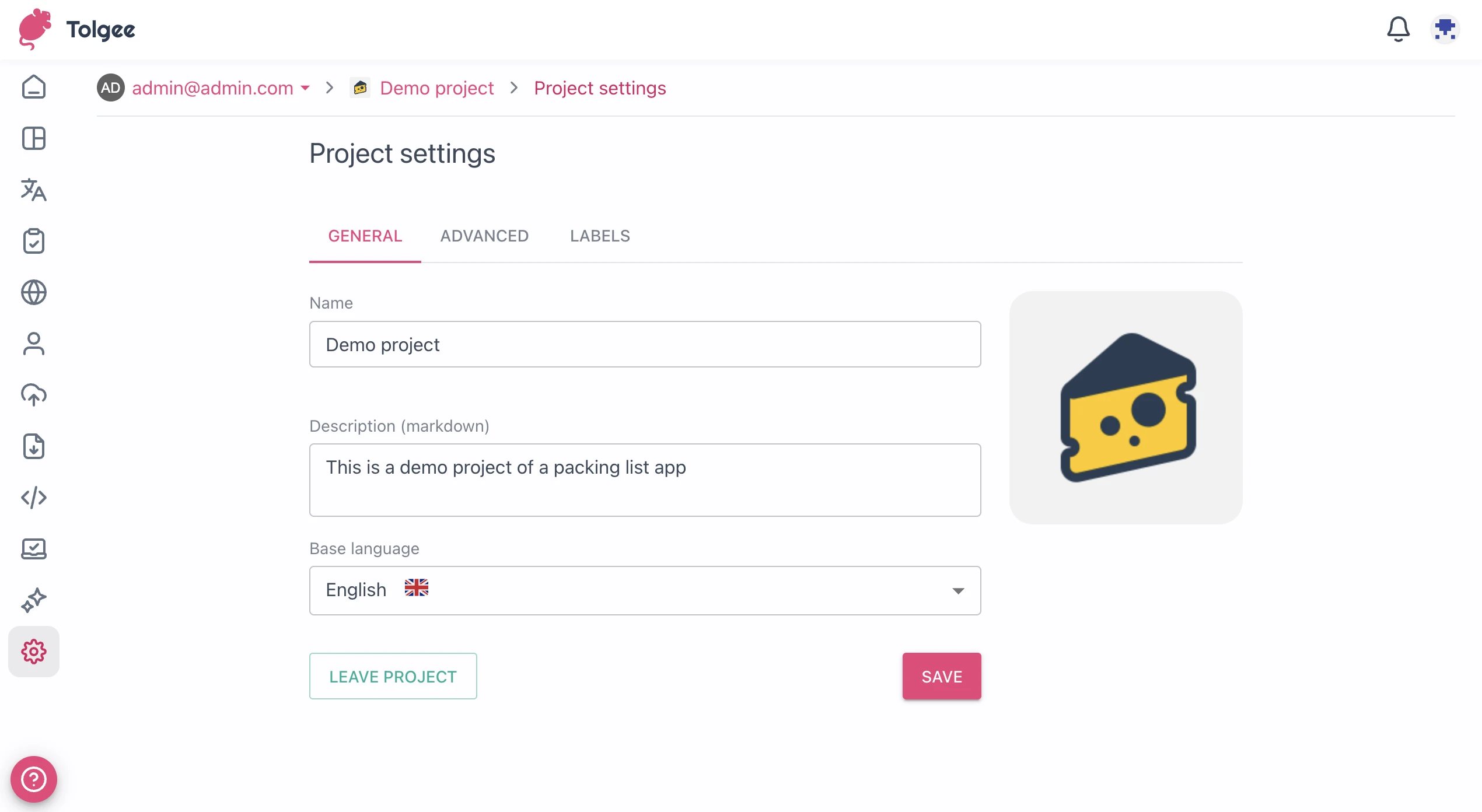This screenshot has width=1482, height=812.
Task: Click inside the Name input field
Action: pos(644,344)
